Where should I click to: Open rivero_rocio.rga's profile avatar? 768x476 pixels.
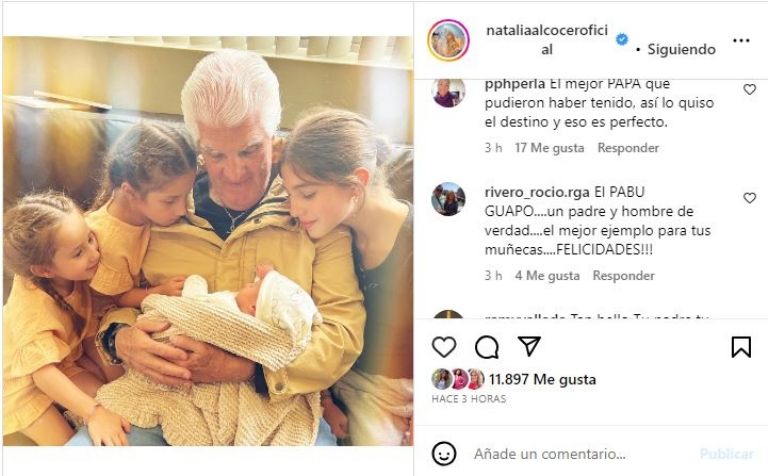pyautogui.click(x=448, y=199)
